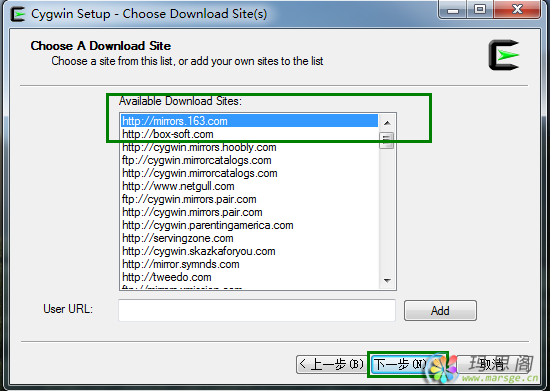Screen dimensions: 550x391
Task: Select the http://mirror.symnds.com entry
Action: (x=249, y=264)
